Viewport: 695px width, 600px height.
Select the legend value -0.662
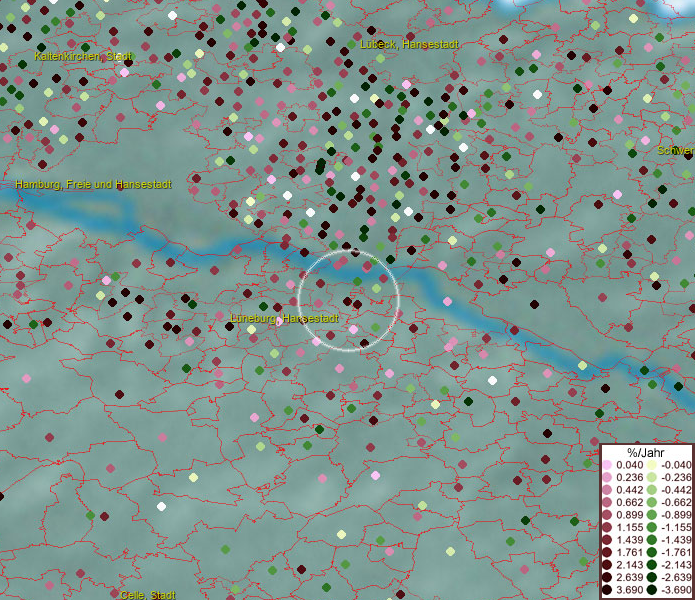click(x=676, y=503)
